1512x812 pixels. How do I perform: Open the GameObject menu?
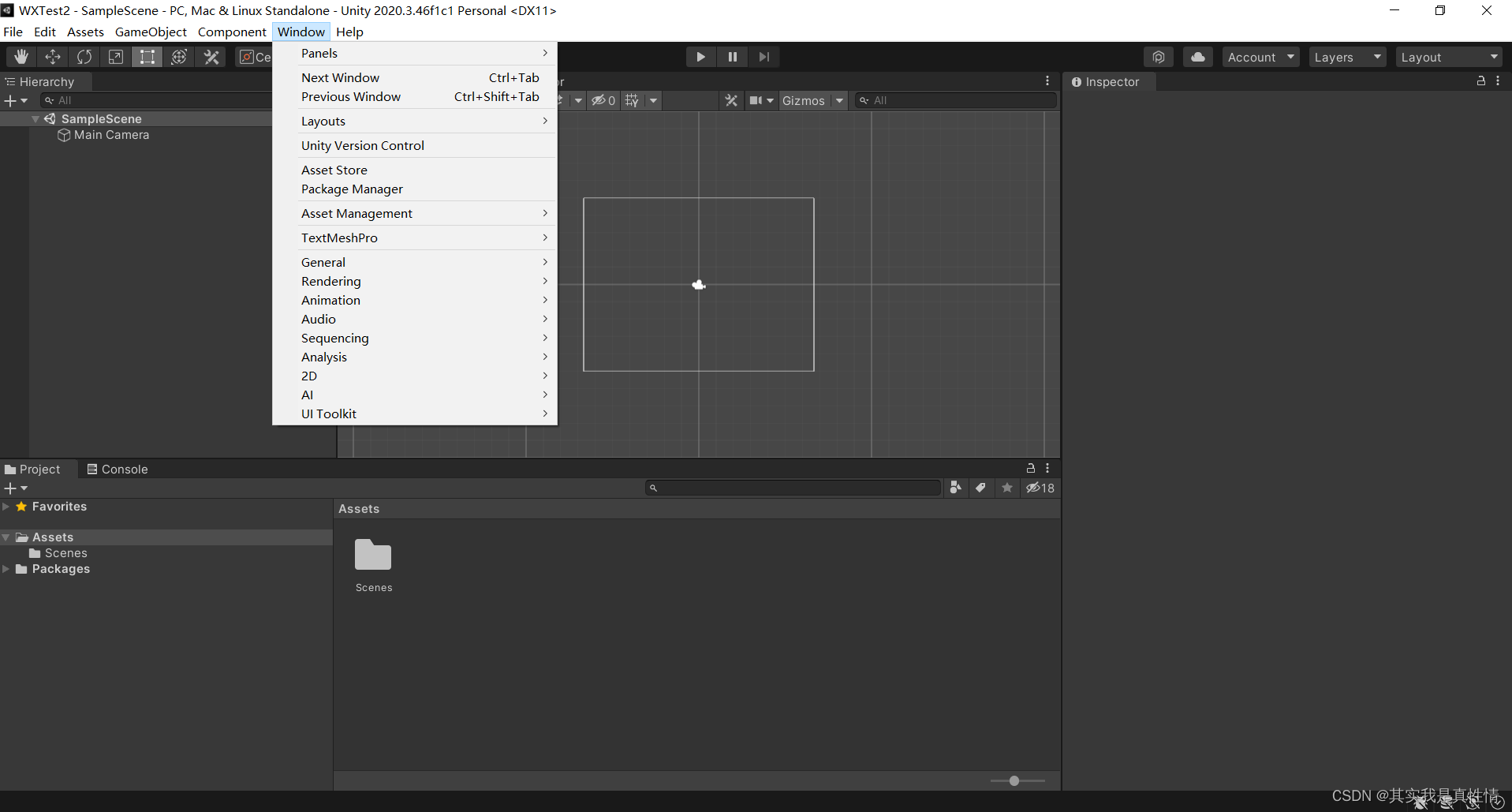(x=151, y=32)
